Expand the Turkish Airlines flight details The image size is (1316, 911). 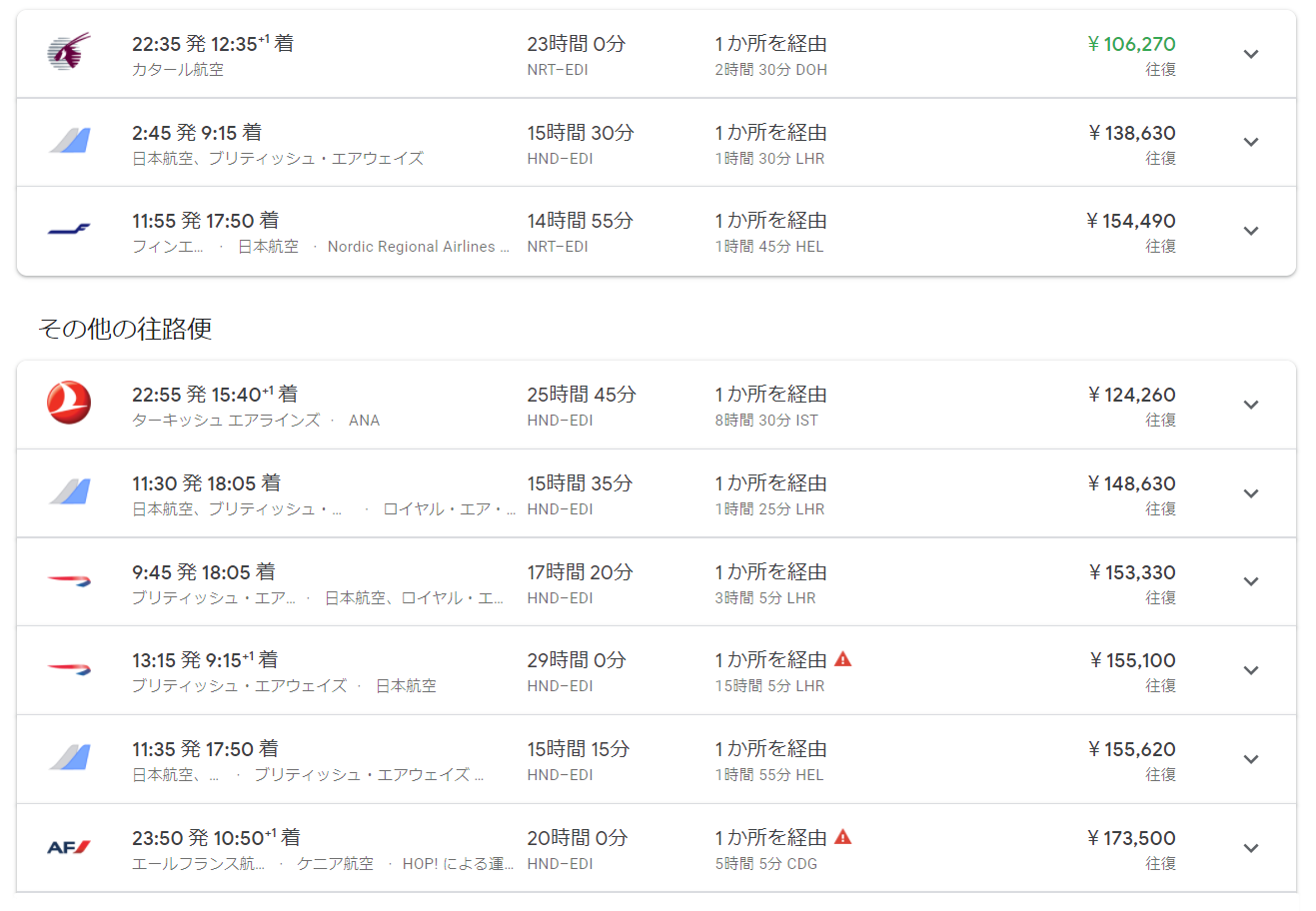pos(1250,405)
